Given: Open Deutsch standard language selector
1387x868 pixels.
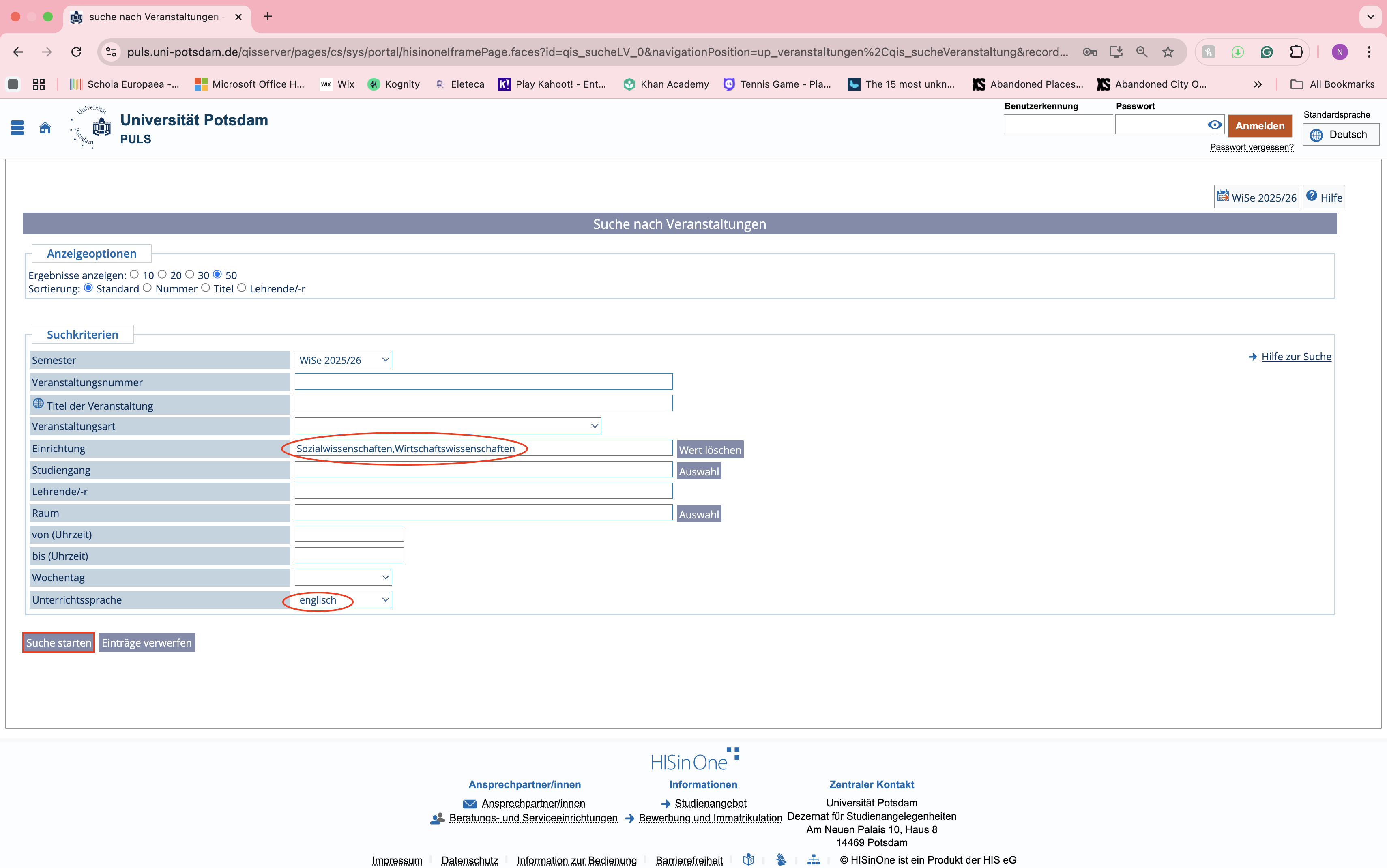Looking at the screenshot, I should [x=1340, y=135].
